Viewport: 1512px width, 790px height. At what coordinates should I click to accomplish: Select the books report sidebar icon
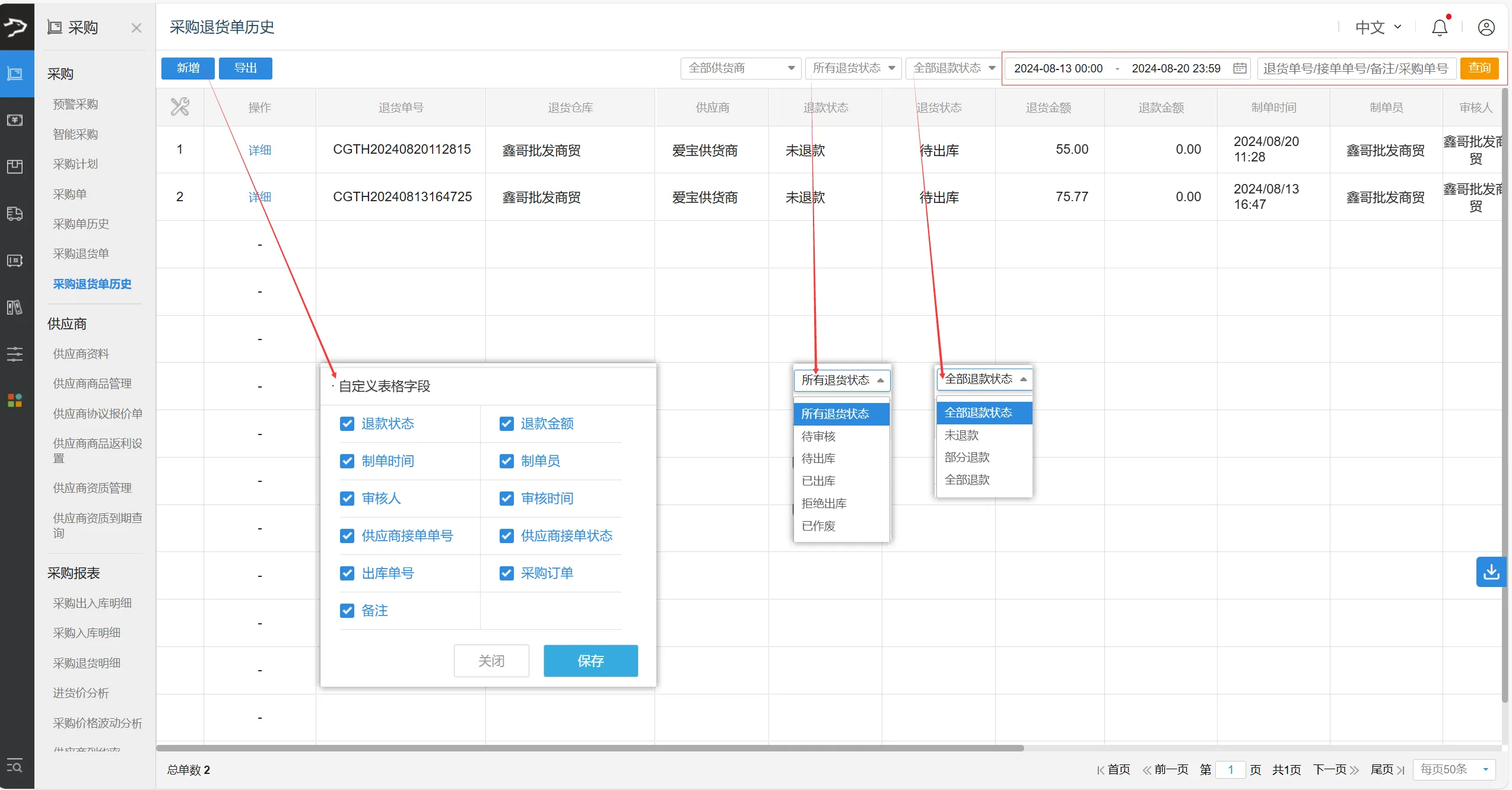(x=15, y=307)
